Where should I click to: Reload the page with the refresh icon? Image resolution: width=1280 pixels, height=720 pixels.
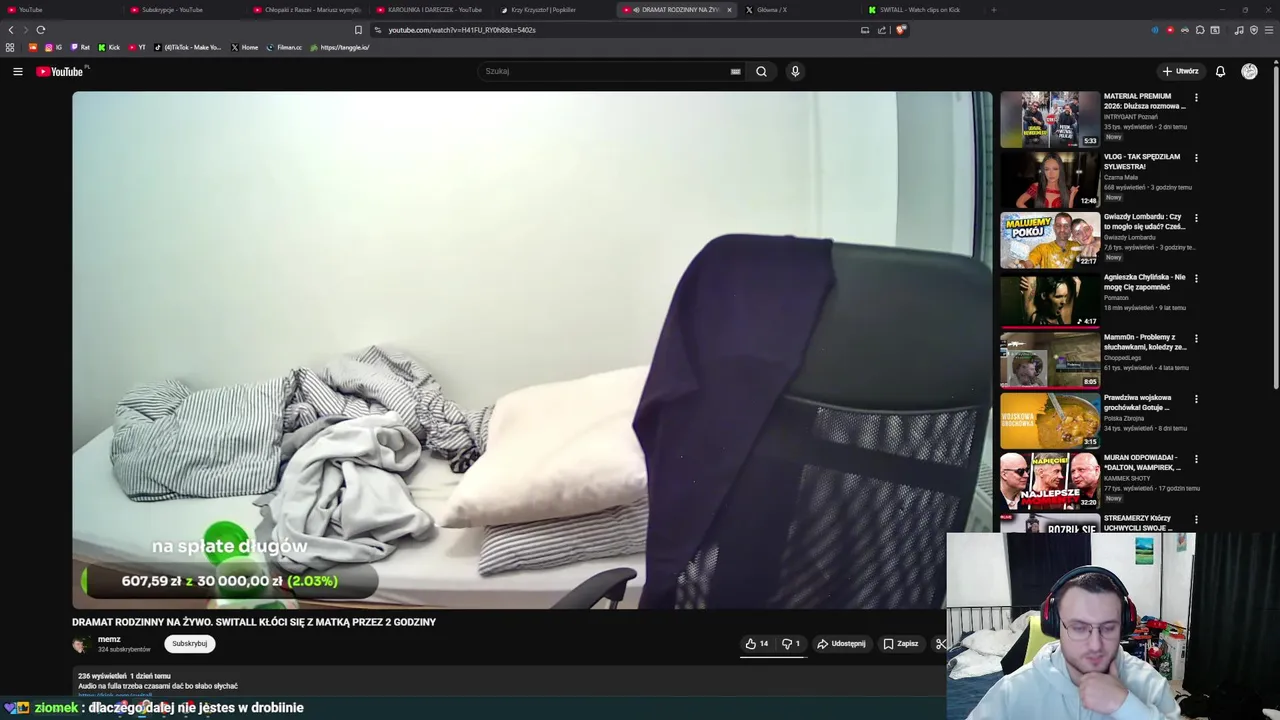point(41,30)
